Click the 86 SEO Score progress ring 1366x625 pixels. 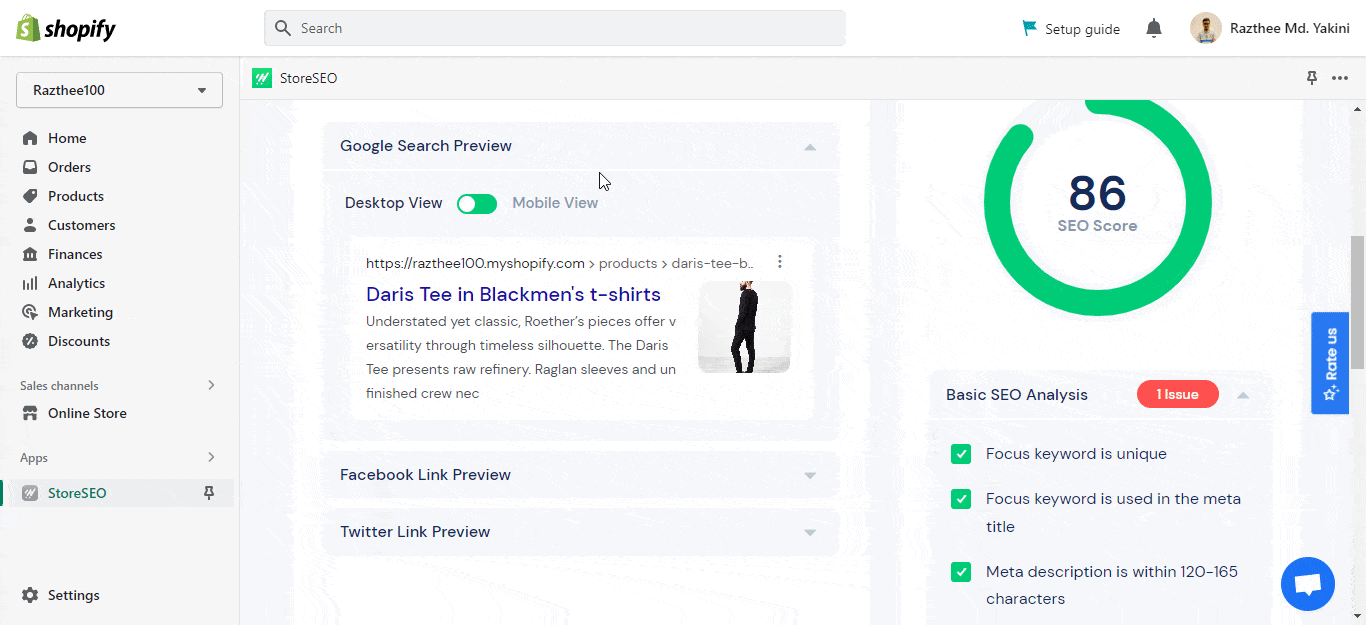[x=1097, y=203]
